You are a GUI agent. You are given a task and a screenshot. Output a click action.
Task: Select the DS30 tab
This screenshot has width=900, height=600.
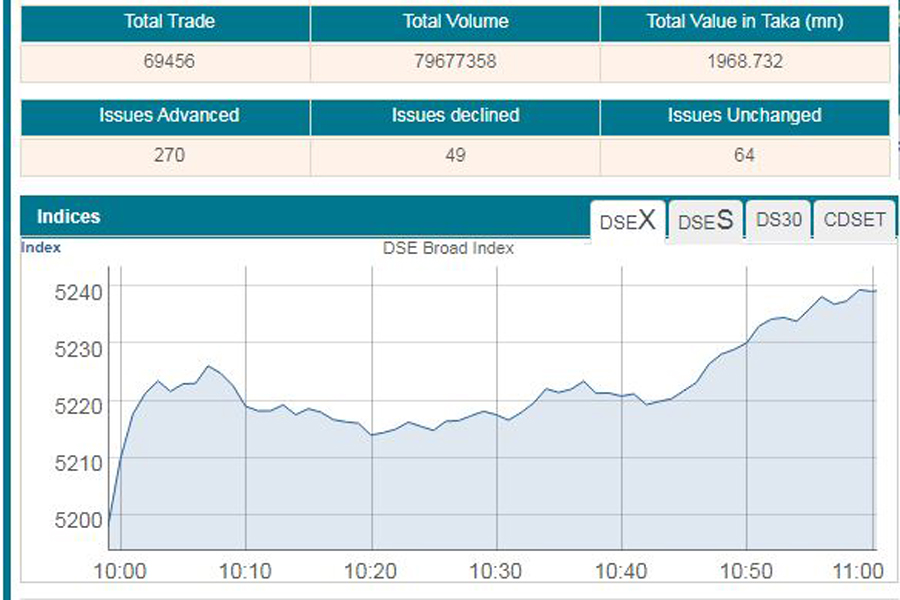tap(778, 221)
